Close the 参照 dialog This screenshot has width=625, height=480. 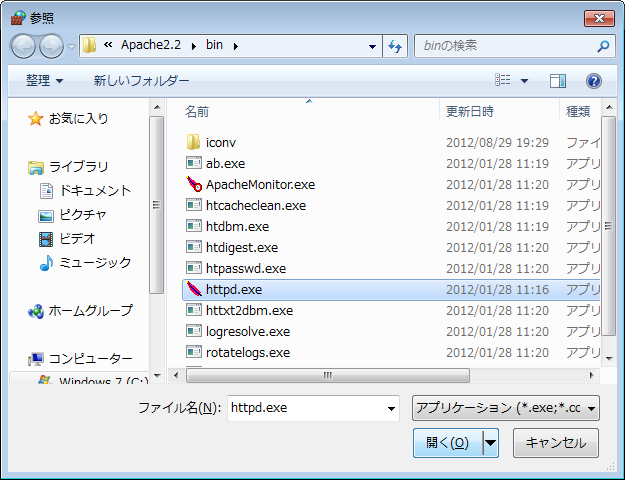point(599,18)
